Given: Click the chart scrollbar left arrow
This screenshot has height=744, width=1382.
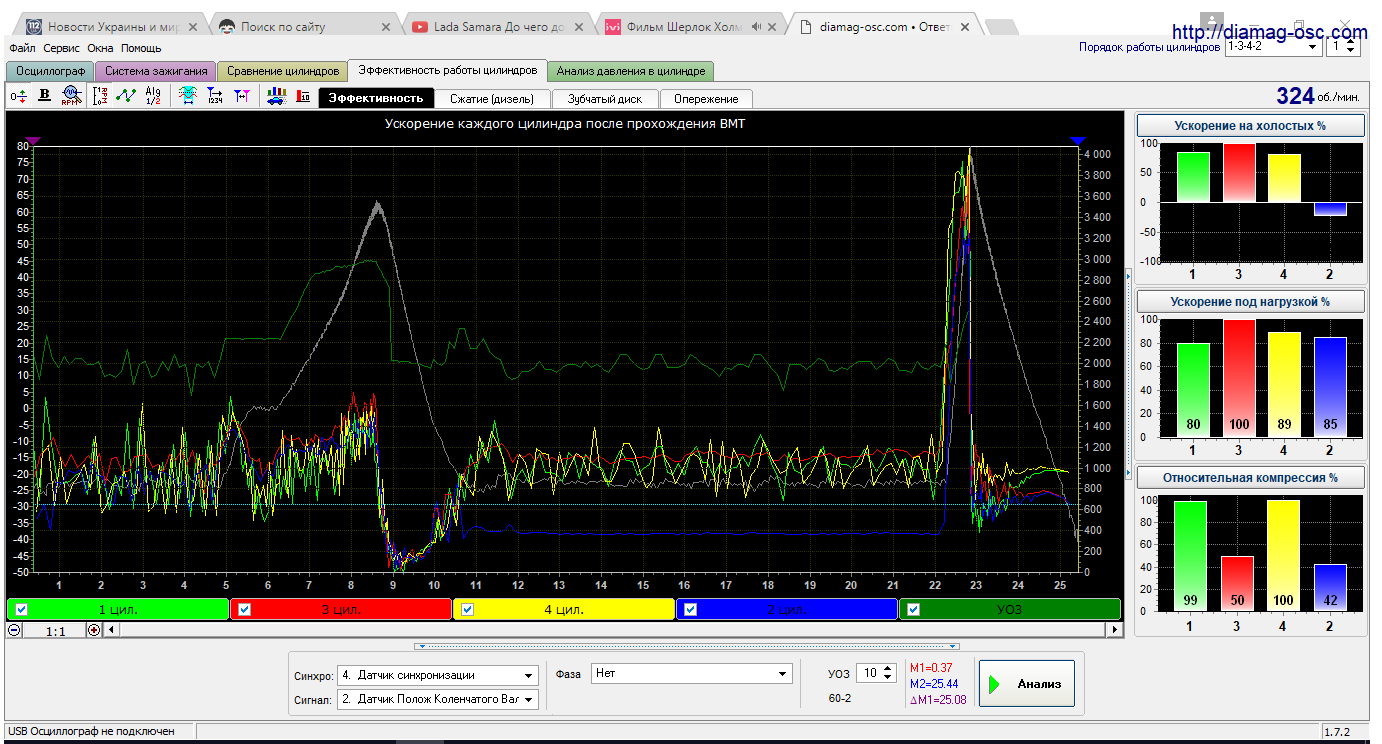Looking at the screenshot, I should pyautogui.click(x=111, y=630).
